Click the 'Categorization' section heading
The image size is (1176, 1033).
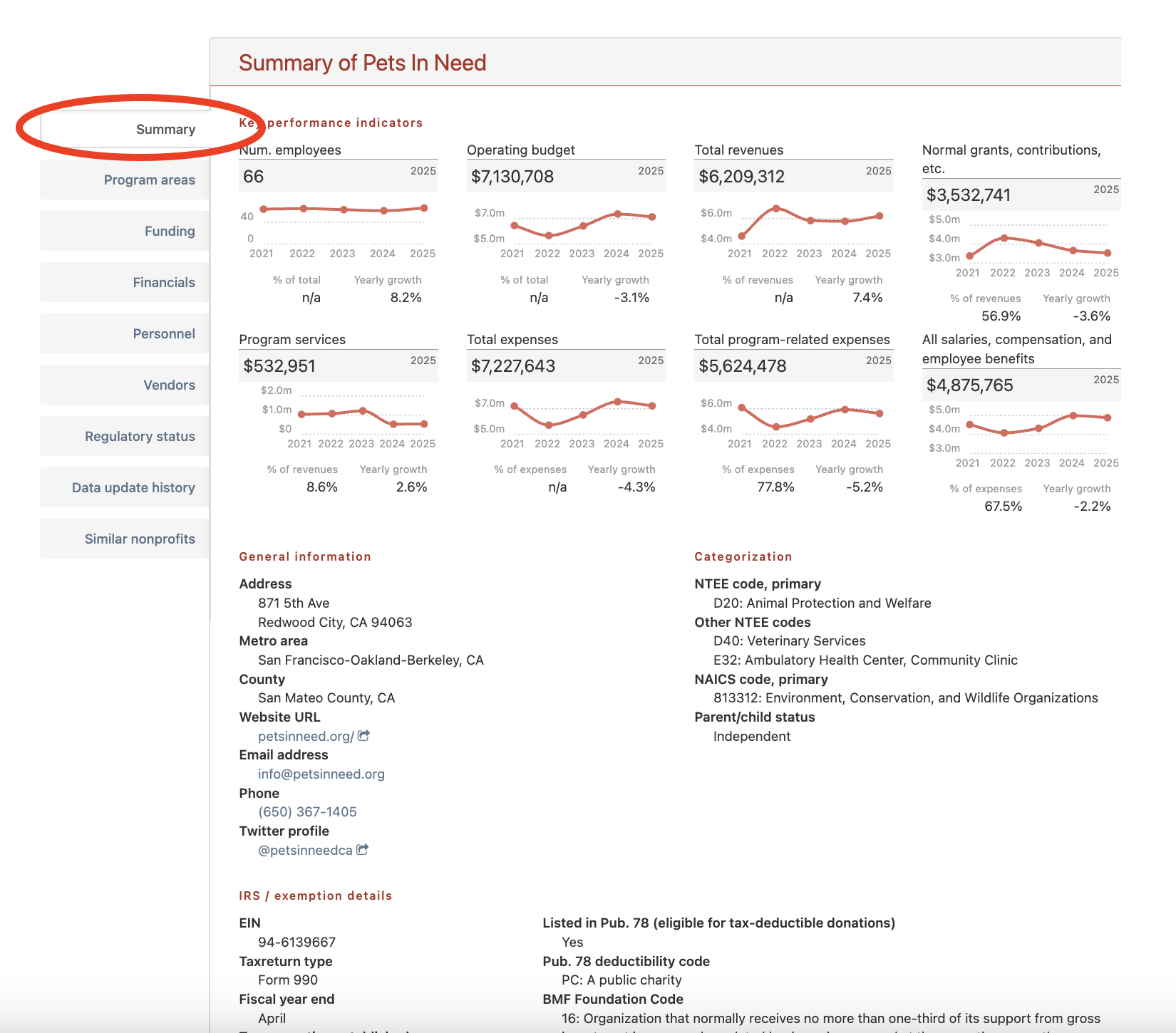pyautogui.click(x=743, y=556)
